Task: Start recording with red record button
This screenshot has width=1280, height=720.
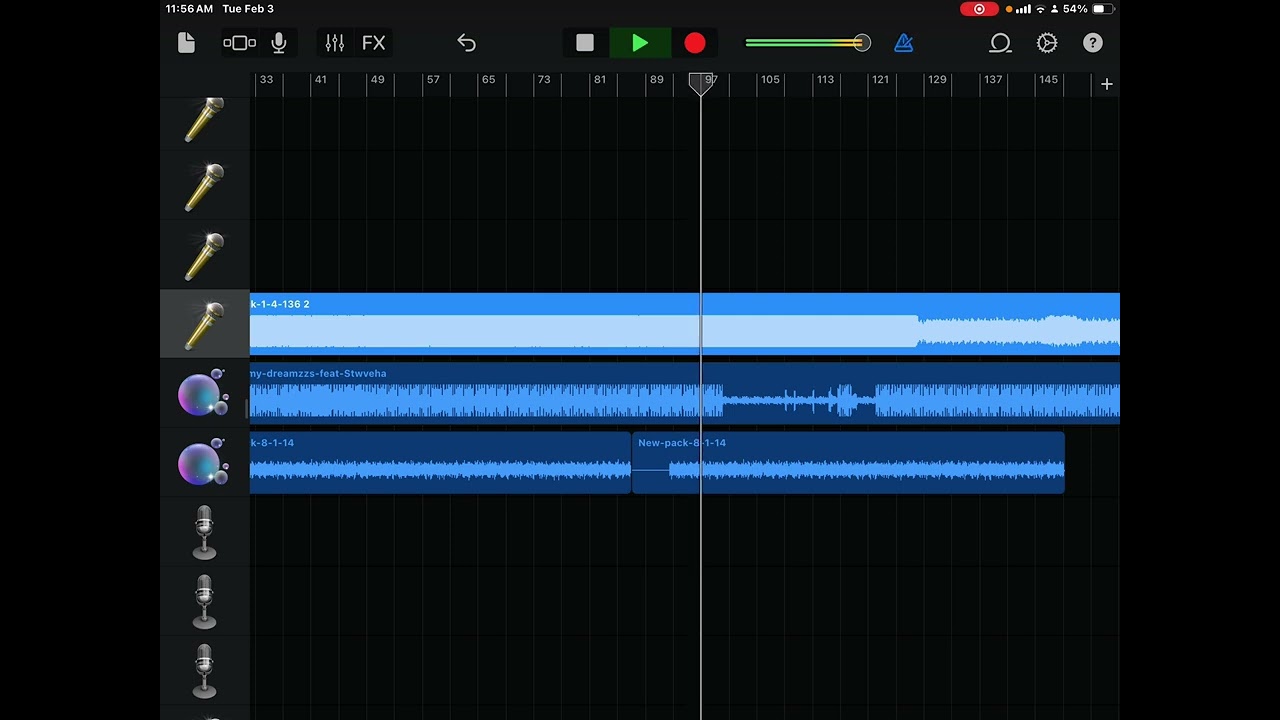Action: coord(695,43)
